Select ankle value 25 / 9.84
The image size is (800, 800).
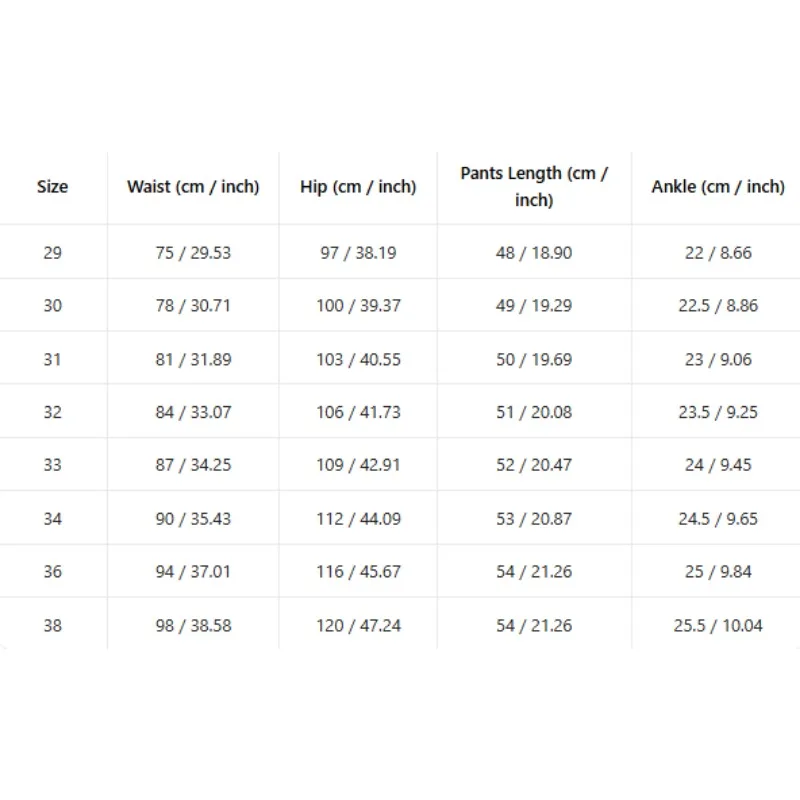(718, 571)
